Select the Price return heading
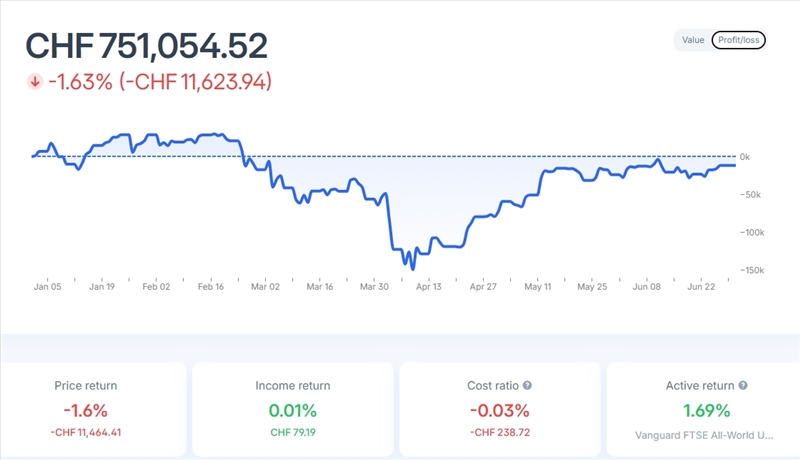Image resolution: width=800 pixels, height=460 pixels. [85, 385]
